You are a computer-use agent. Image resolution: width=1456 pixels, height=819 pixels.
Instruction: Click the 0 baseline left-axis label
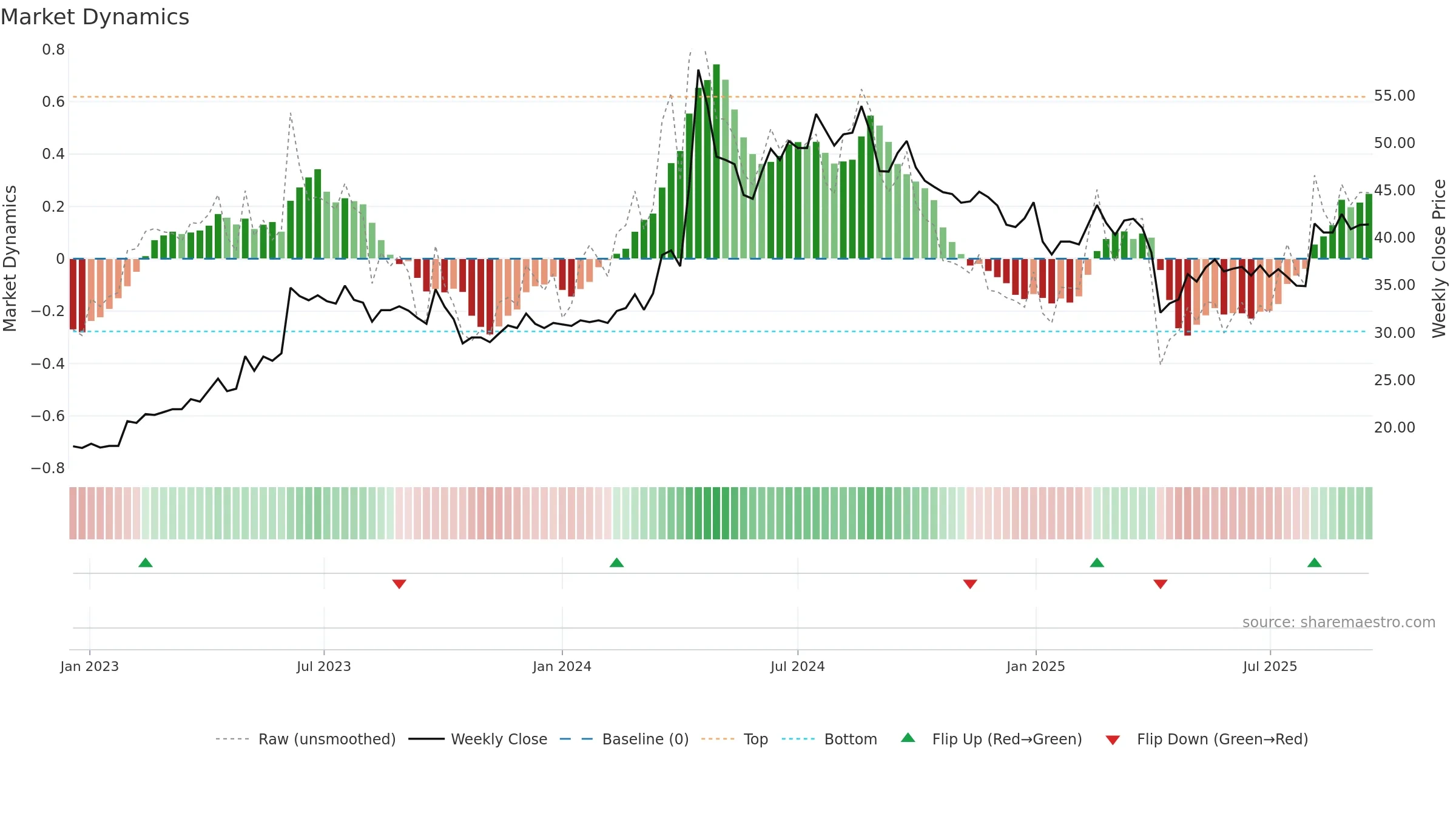click(x=60, y=259)
